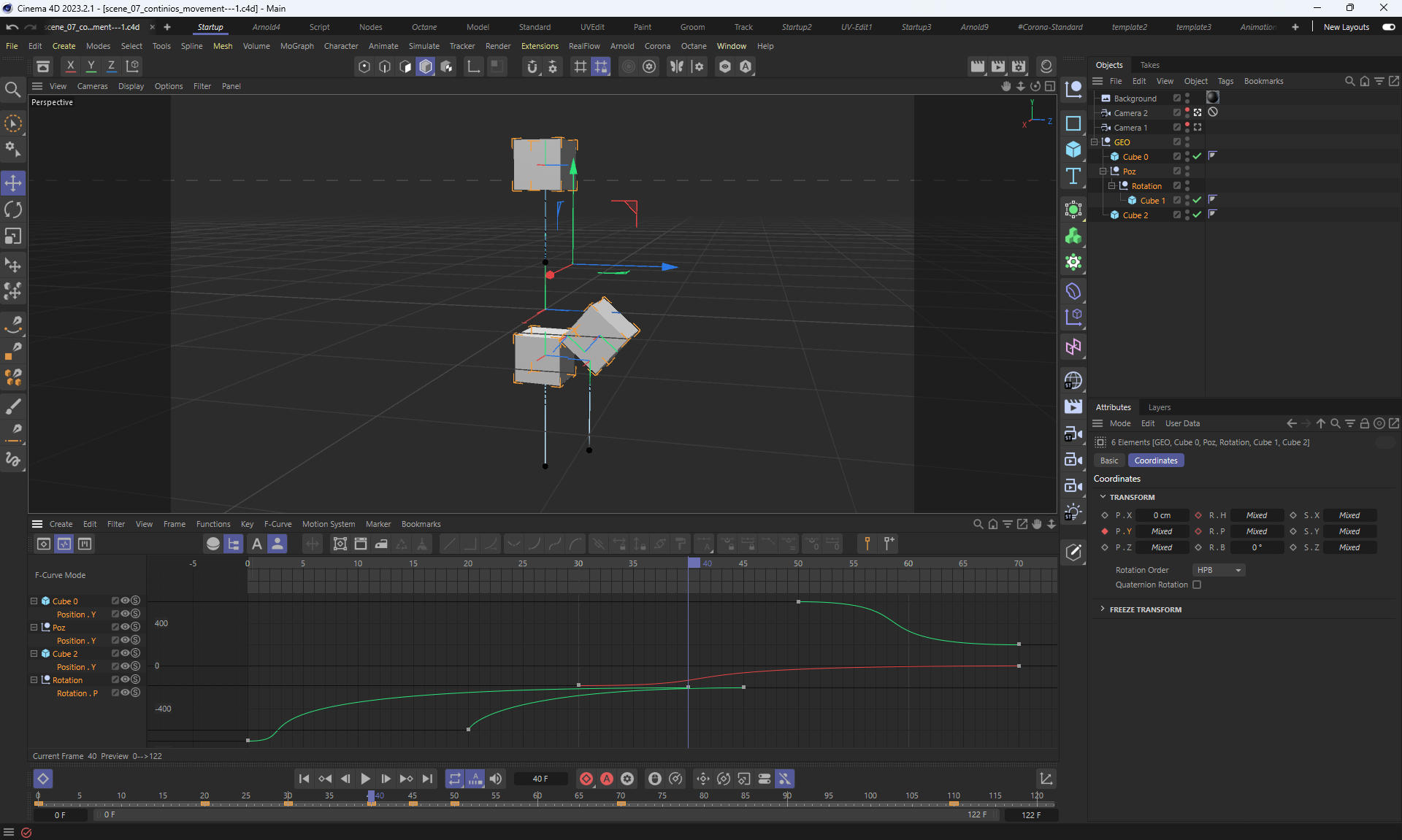This screenshot has width=1402, height=840.
Task: Toggle the New Layouts switch
Action: (1388, 27)
